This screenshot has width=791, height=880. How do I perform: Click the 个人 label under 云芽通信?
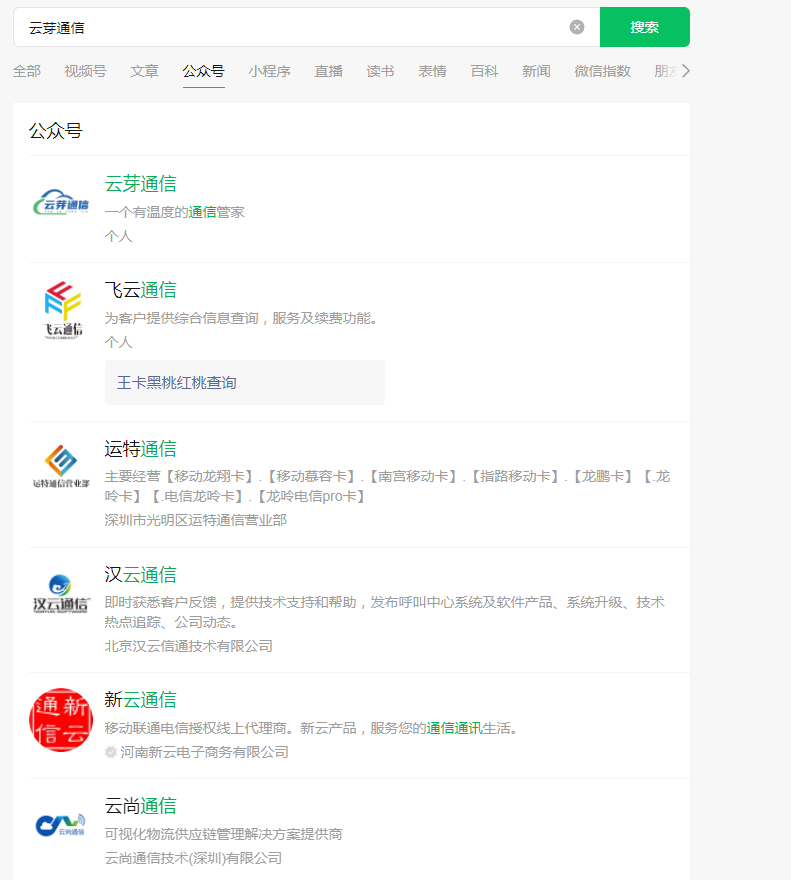pos(118,236)
